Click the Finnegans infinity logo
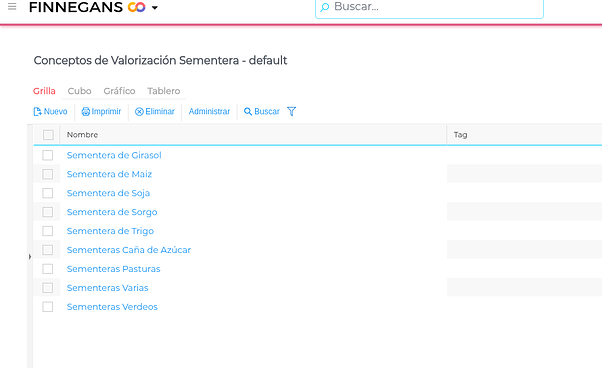The image size is (602, 368). pos(136,7)
